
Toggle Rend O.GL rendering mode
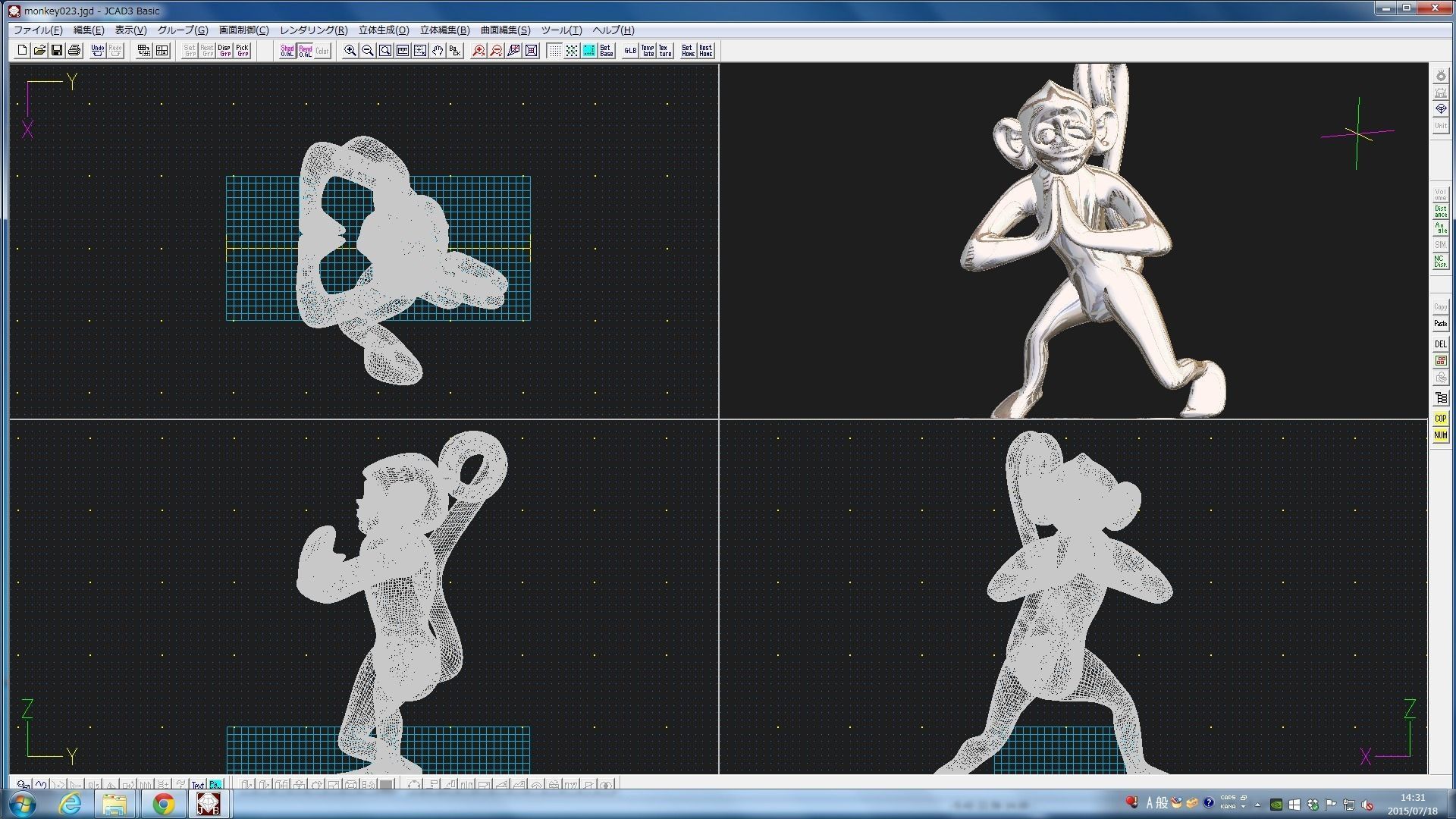305,51
